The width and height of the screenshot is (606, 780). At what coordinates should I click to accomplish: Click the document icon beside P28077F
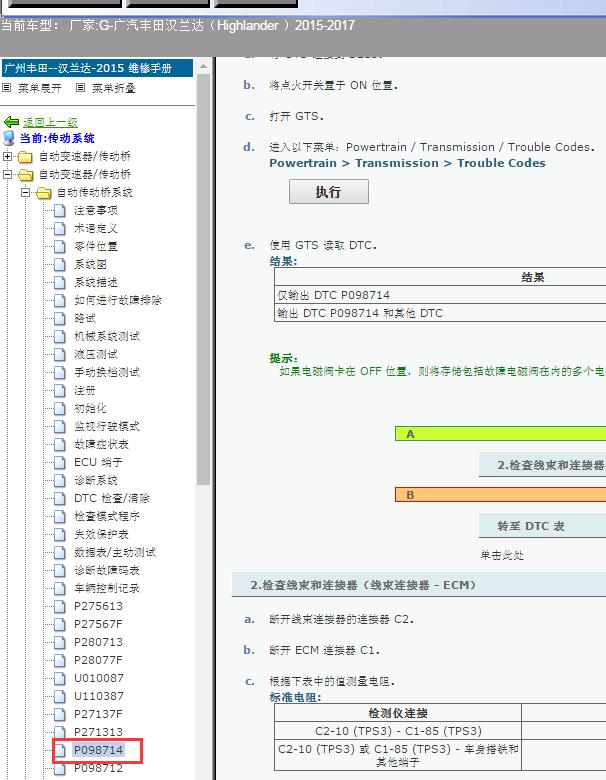[x=60, y=660]
